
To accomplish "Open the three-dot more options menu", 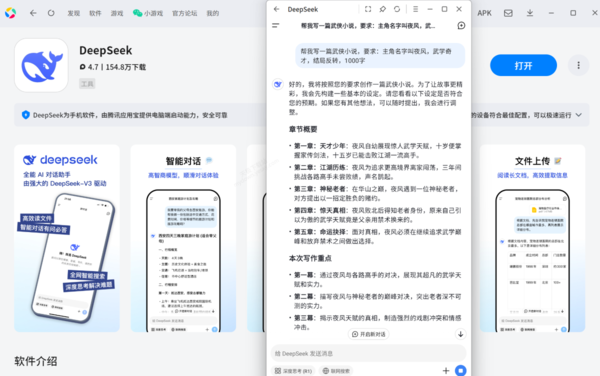I will coord(578,65).
